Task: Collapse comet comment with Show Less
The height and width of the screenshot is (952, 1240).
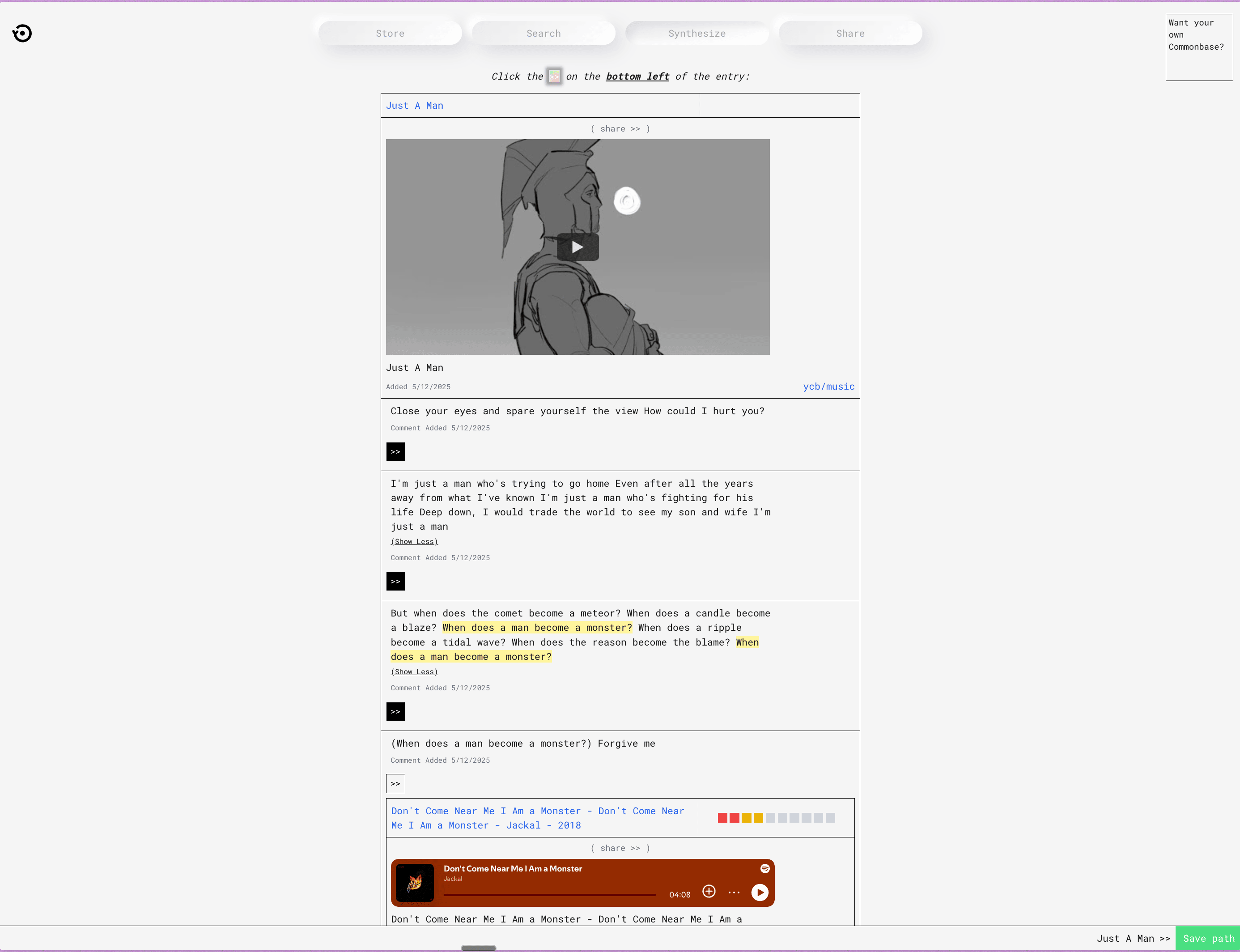Action: point(414,672)
